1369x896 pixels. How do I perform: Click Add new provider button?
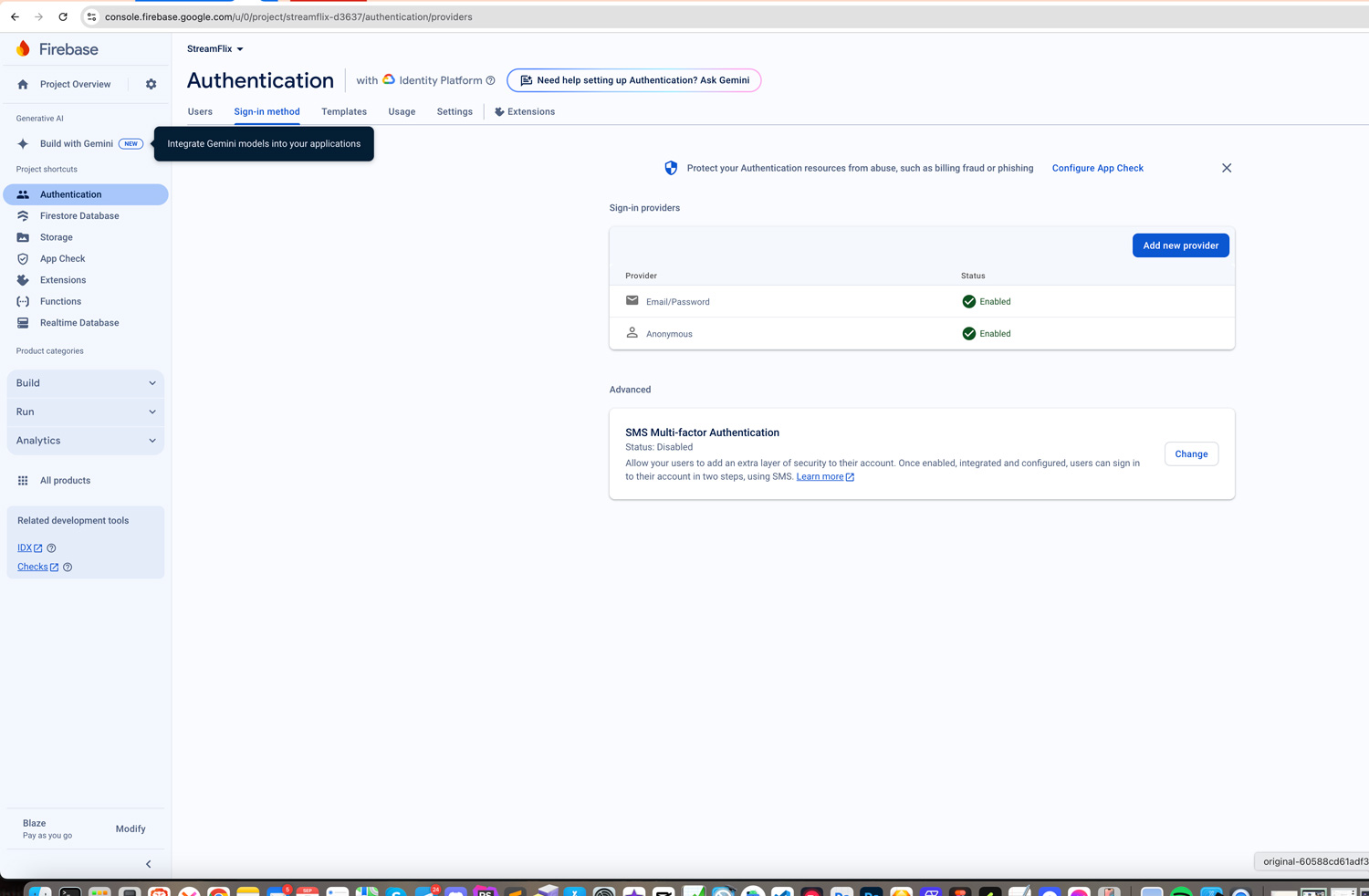point(1181,245)
